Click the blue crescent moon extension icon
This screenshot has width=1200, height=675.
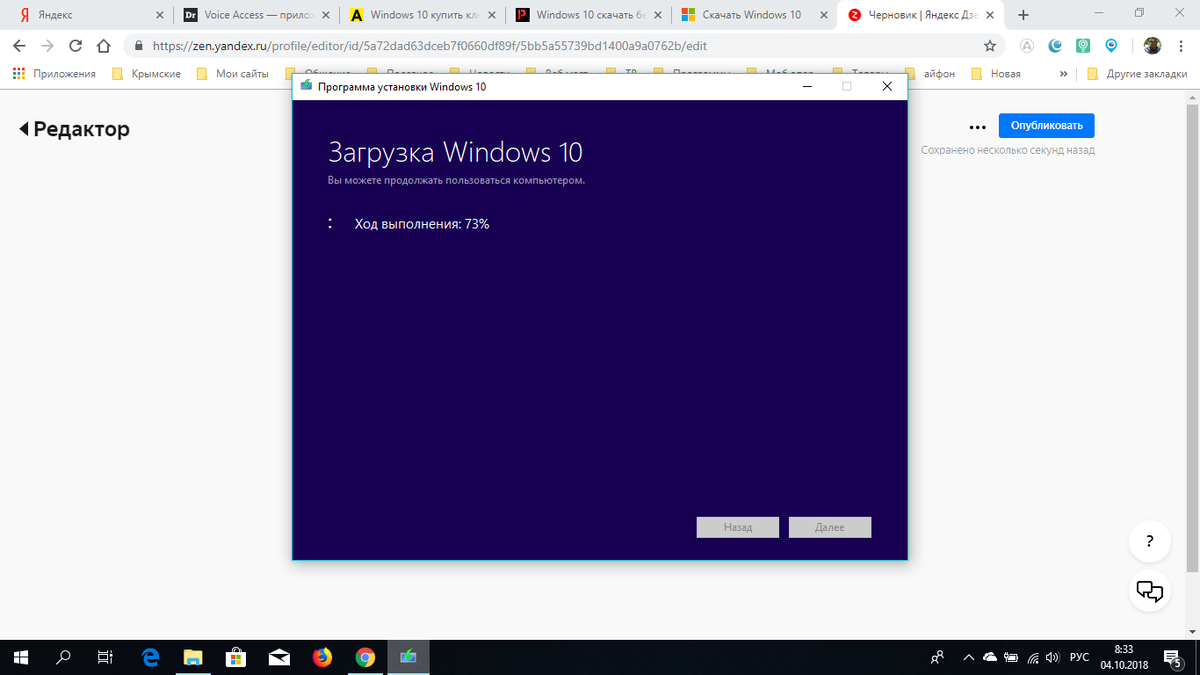(x=1055, y=46)
